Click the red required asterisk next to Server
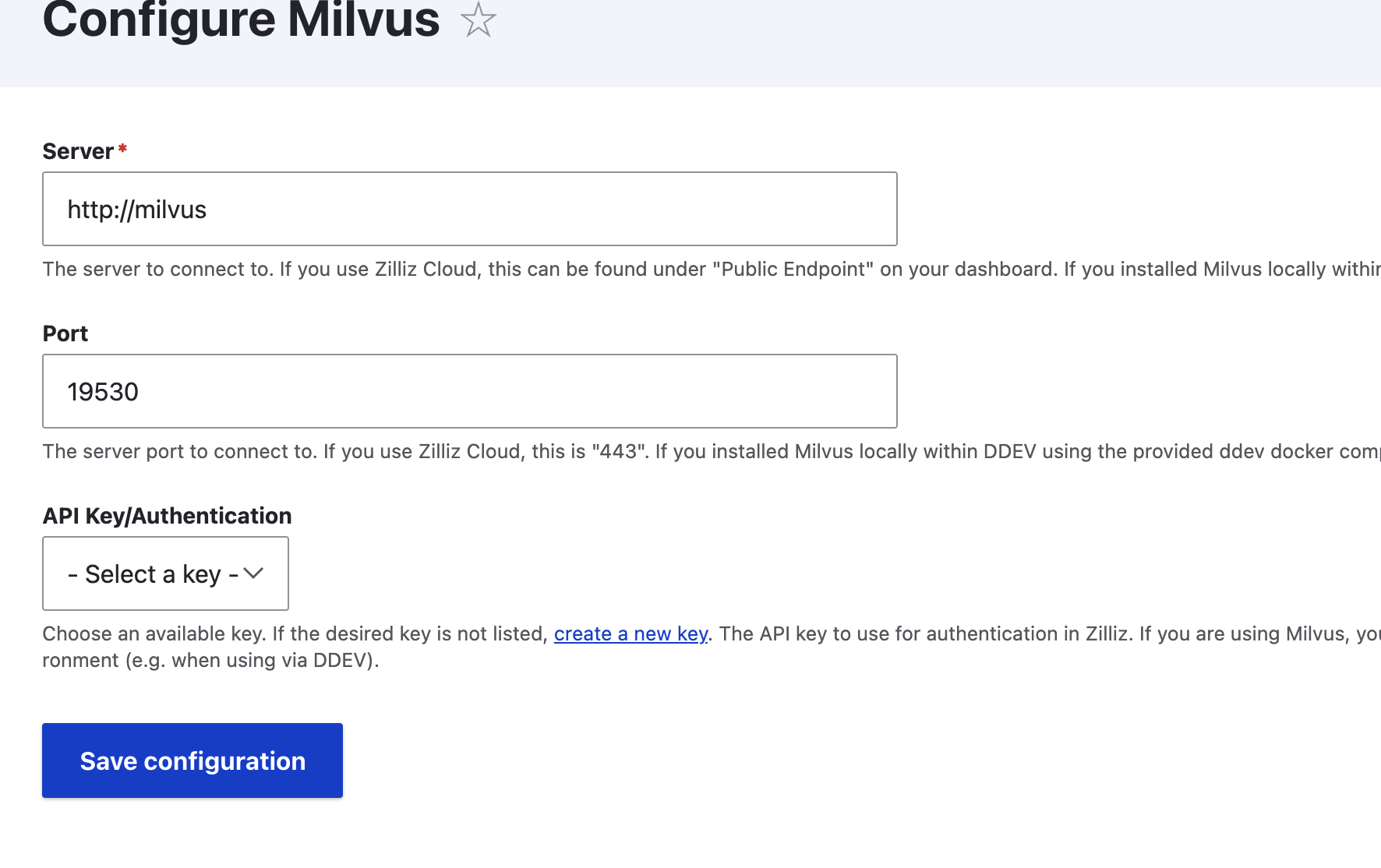Screen dimensions: 1381x868 point(122,148)
